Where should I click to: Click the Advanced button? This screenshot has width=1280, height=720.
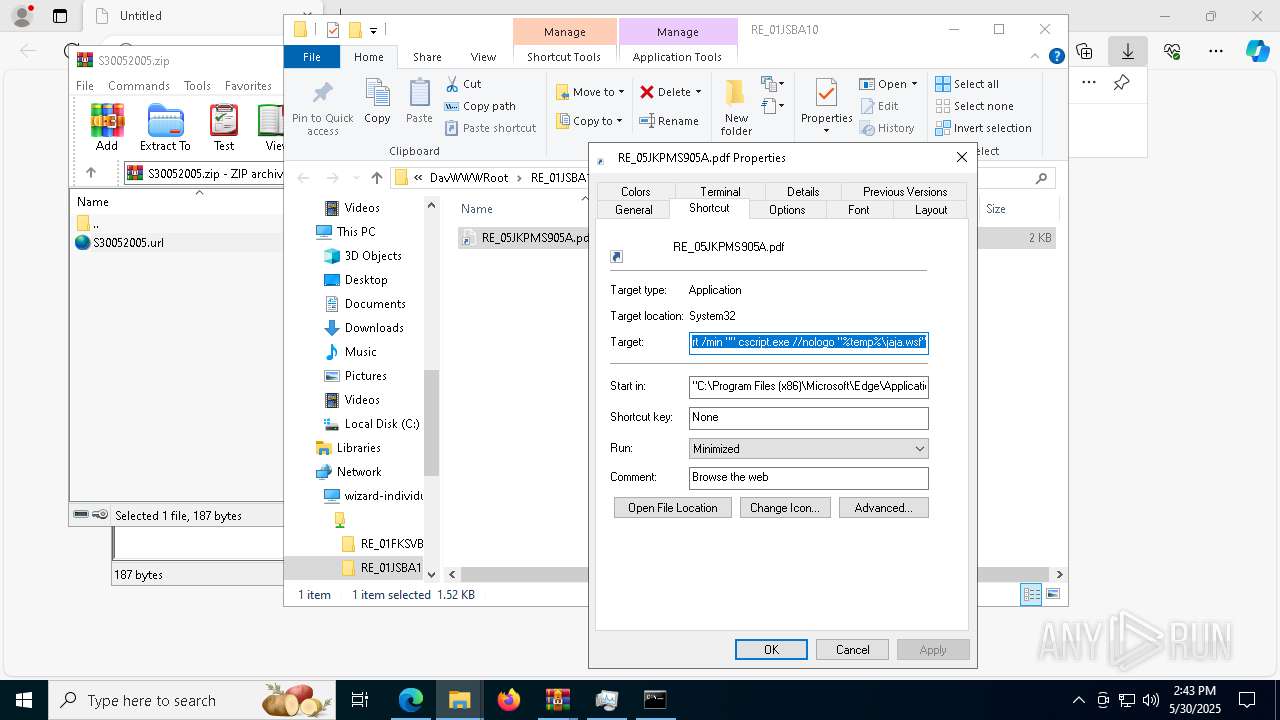click(x=884, y=508)
